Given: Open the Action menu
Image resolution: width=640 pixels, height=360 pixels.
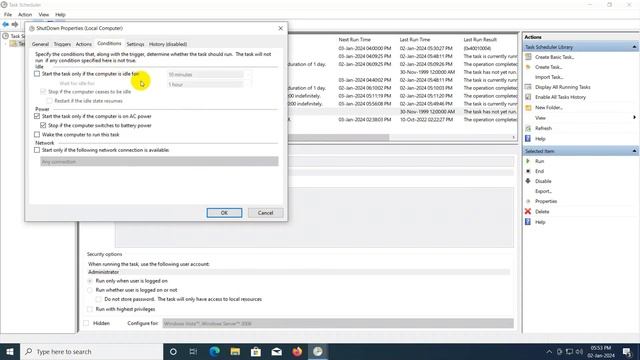Looking at the screenshot, I should (25, 14).
